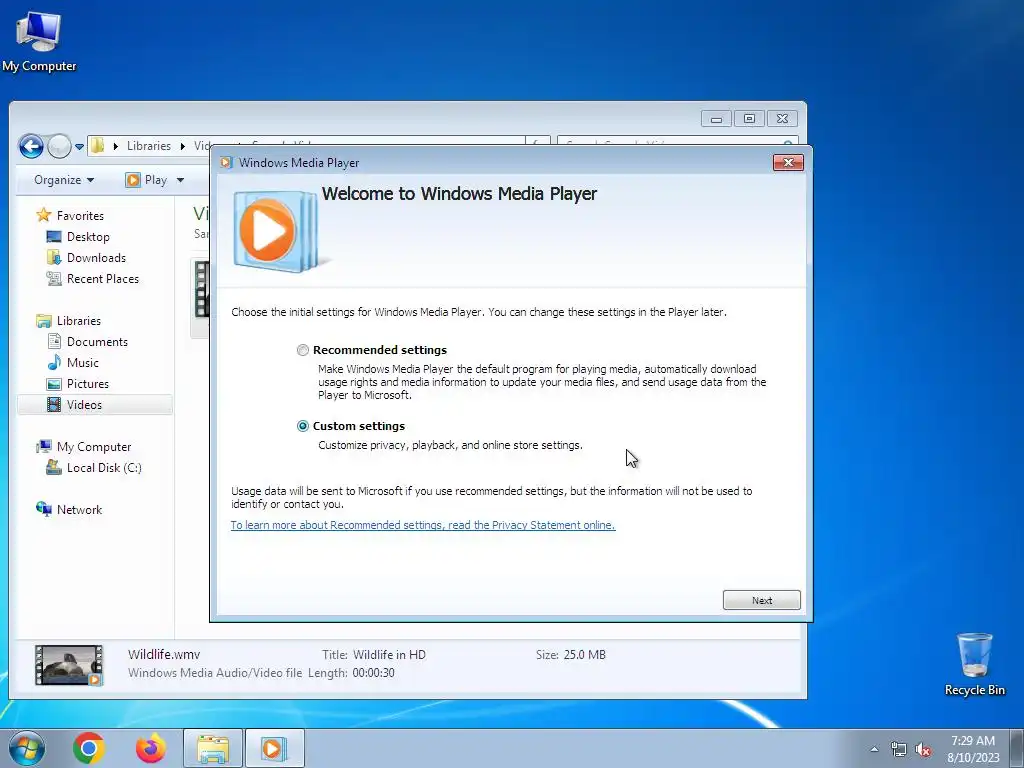Minimize the Explorer window
This screenshot has height=768, width=1024.
pos(716,118)
